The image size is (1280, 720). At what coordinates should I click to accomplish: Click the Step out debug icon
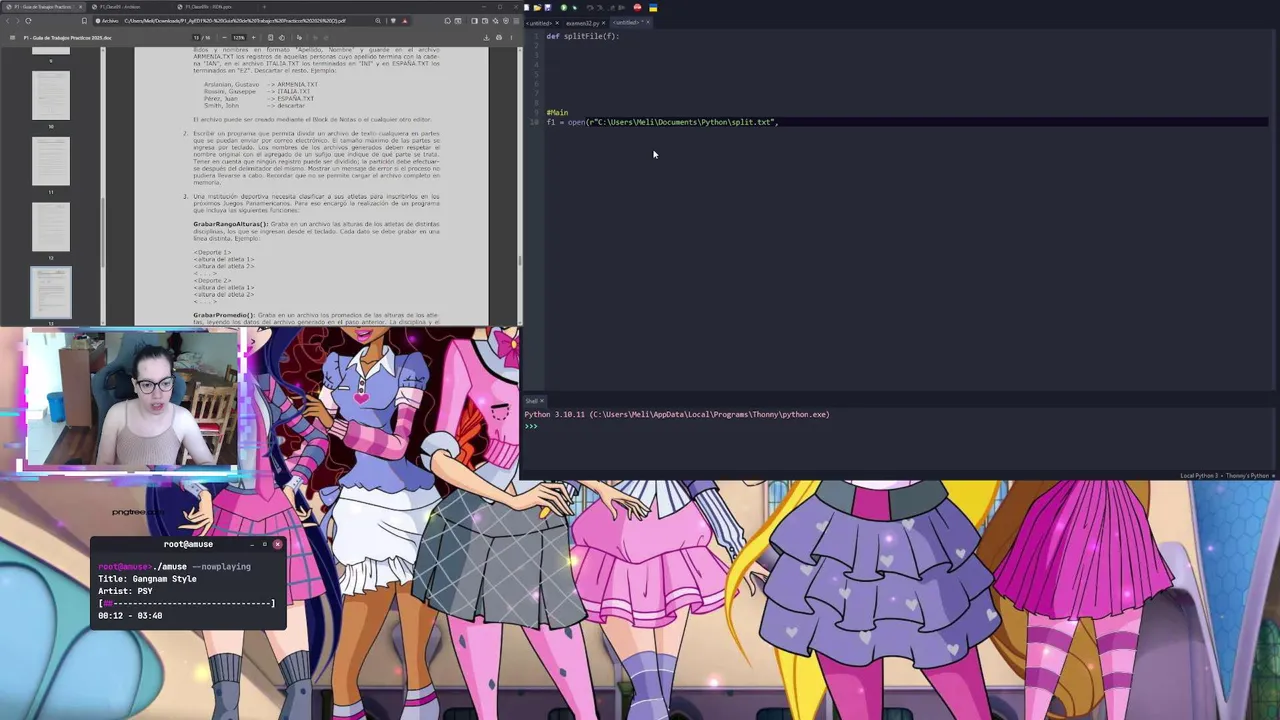click(612, 7)
